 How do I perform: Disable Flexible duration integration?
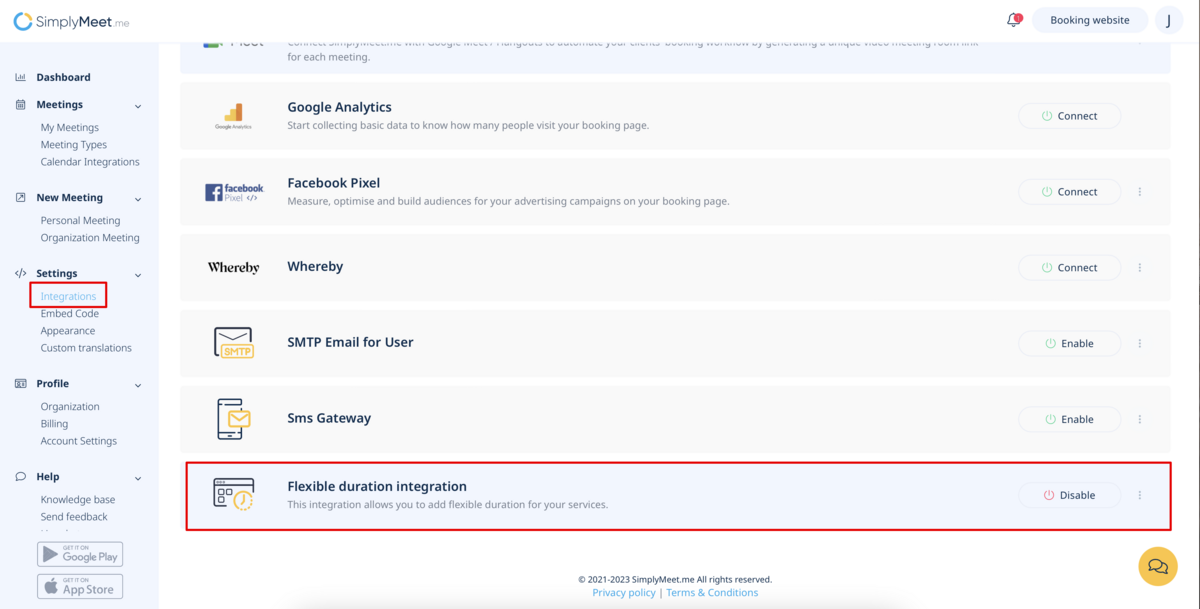[1069, 495]
